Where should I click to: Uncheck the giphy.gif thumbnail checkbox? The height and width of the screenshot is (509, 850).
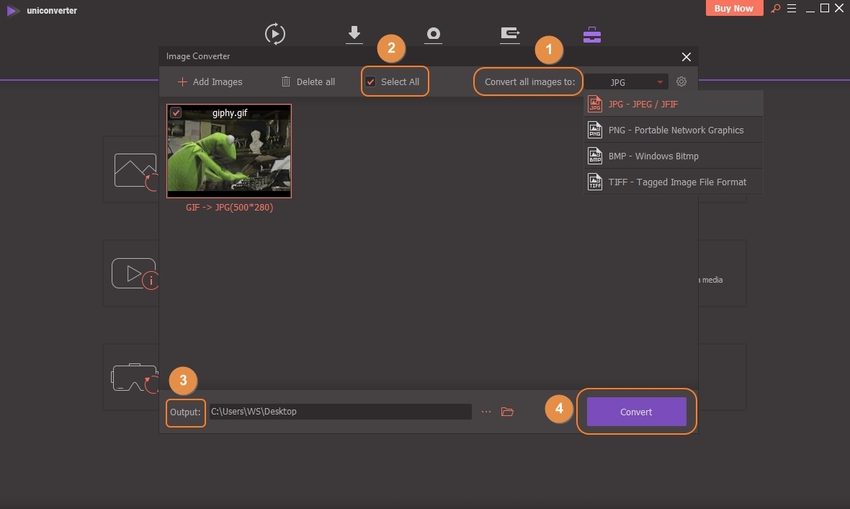pos(177,113)
